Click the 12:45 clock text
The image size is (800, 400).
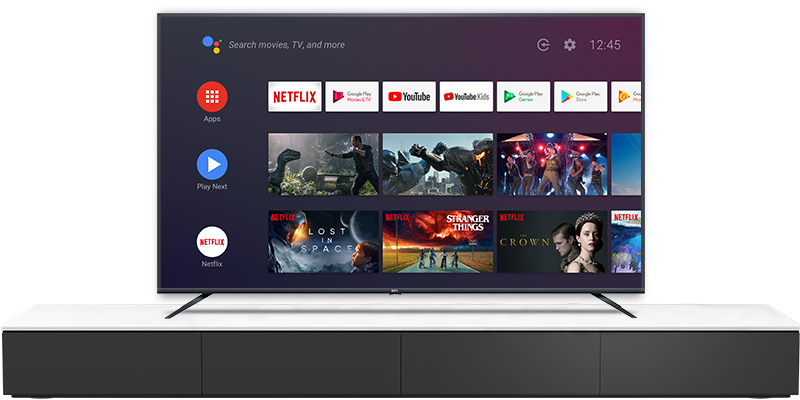[605, 45]
